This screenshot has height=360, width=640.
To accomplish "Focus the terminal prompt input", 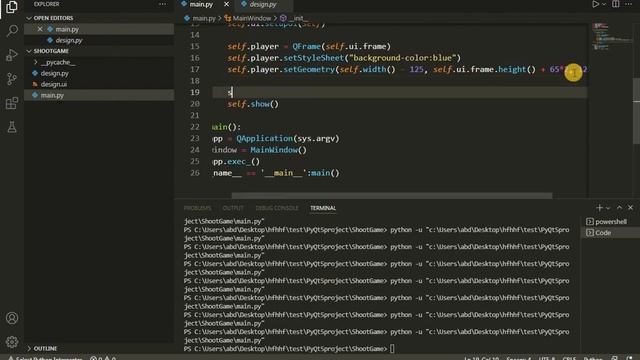I will pos(392,349).
